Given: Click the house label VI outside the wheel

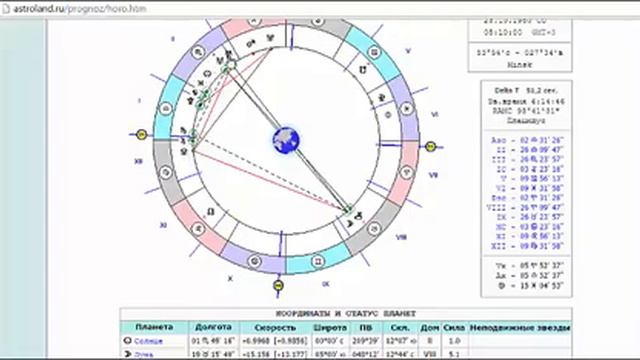Looking at the screenshot, I should click(x=434, y=115).
